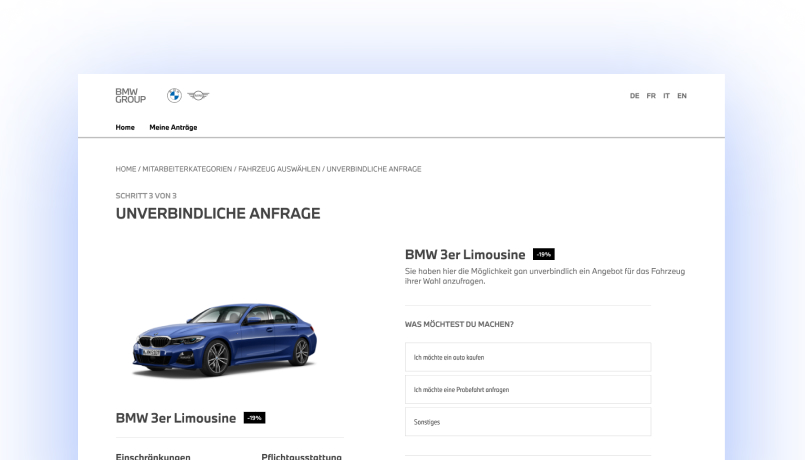The width and height of the screenshot is (805, 460).
Task: Open the Home menu item
Action: click(125, 127)
